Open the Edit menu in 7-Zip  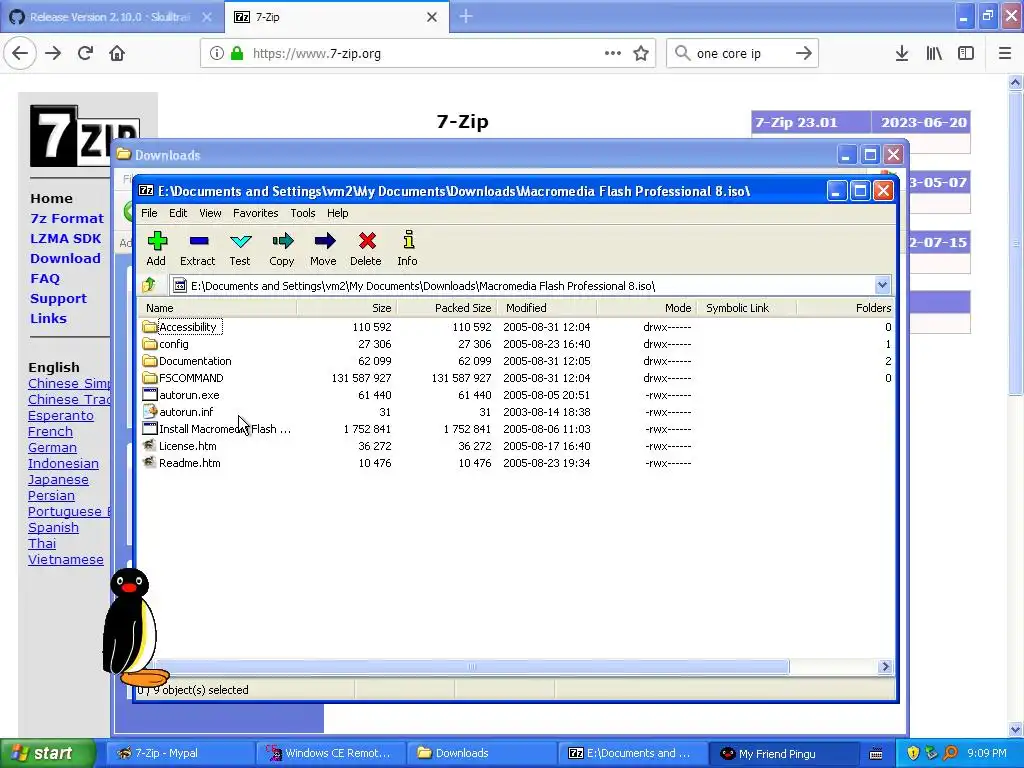(178, 213)
